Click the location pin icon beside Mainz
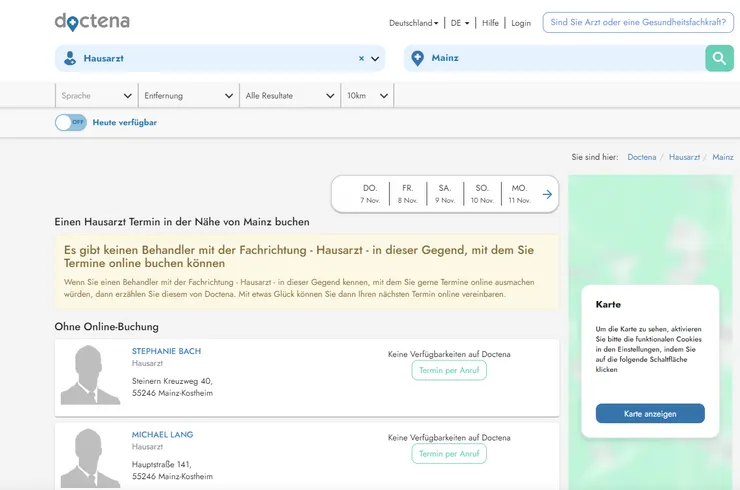Viewport: 740px width, 490px height. click(417, 58)
